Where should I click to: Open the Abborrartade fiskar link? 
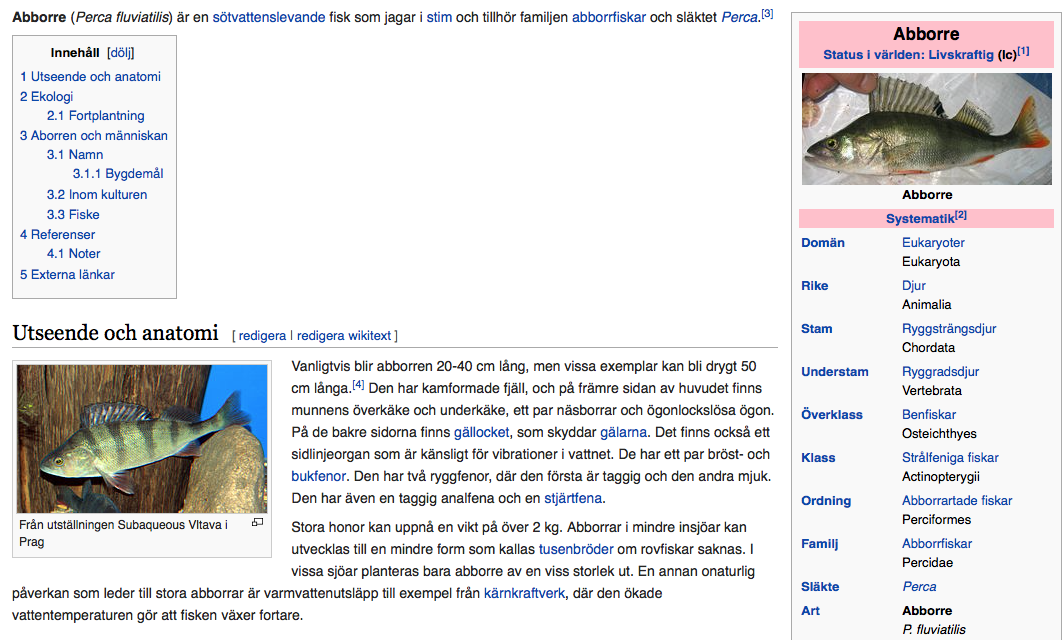(957, 501)
